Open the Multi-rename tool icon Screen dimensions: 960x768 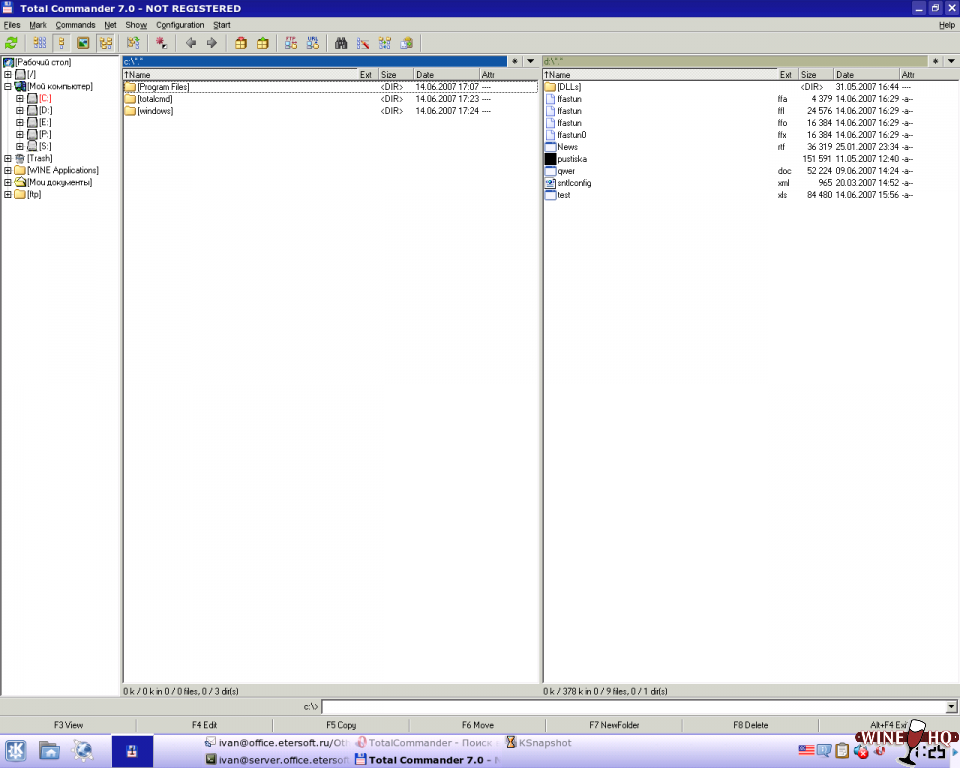tap(363, 43)
